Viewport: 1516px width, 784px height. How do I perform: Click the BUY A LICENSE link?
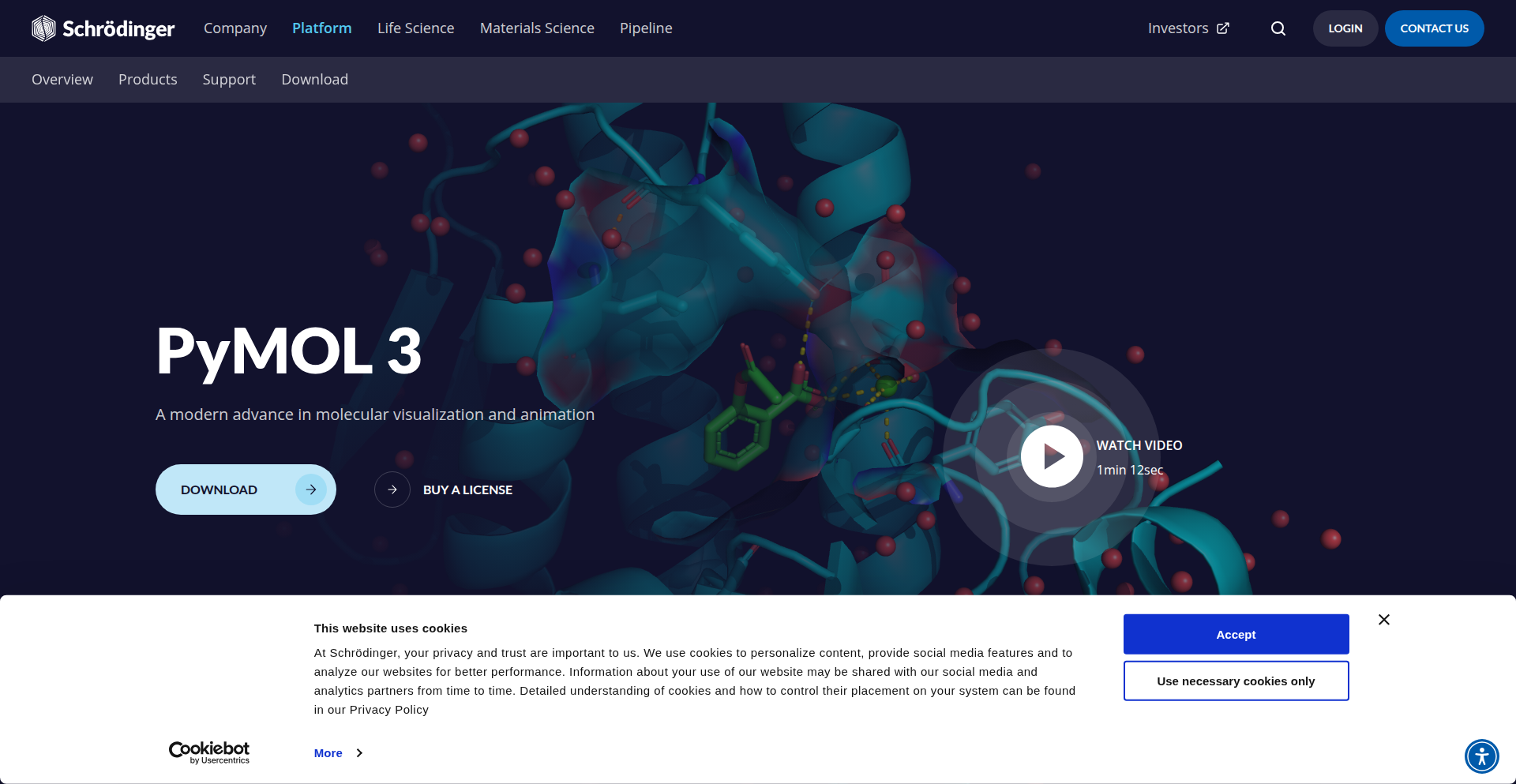467,490
